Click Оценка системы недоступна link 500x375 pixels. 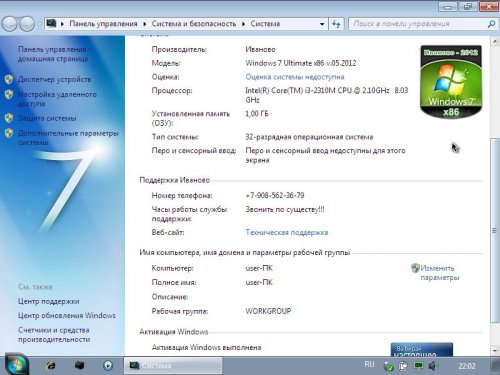(x=295, y=77)
